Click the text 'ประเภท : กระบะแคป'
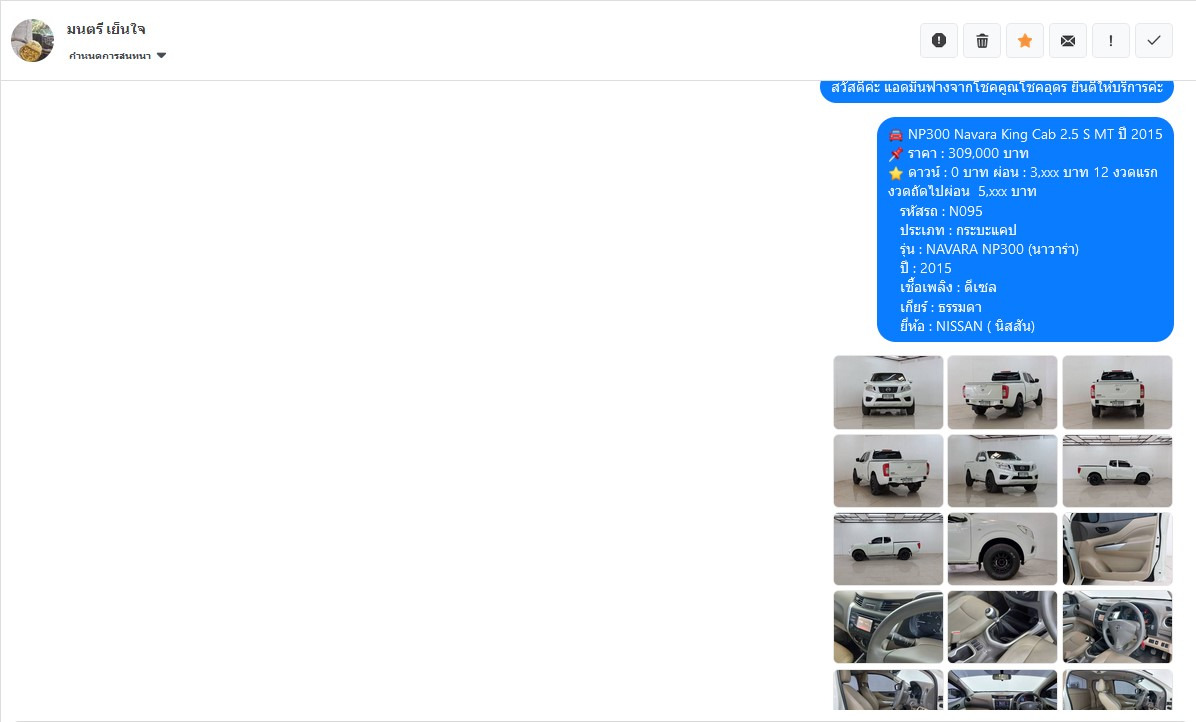1196x722 pixels. coord(958,230)
